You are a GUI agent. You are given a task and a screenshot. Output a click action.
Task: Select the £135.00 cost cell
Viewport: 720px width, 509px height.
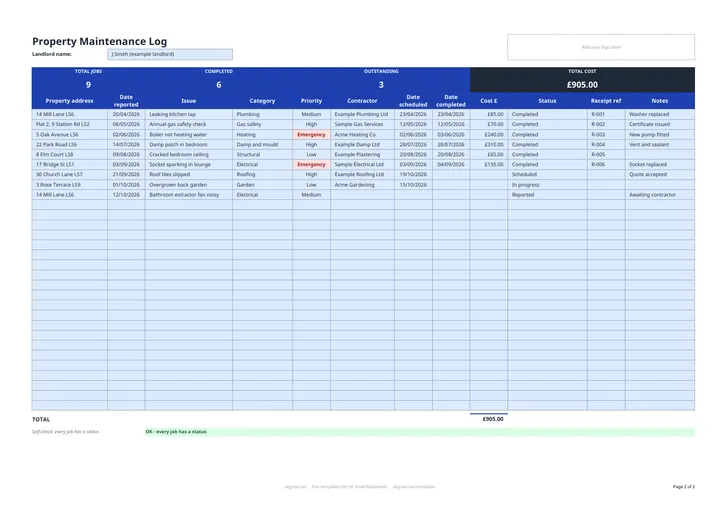(489, 164)
